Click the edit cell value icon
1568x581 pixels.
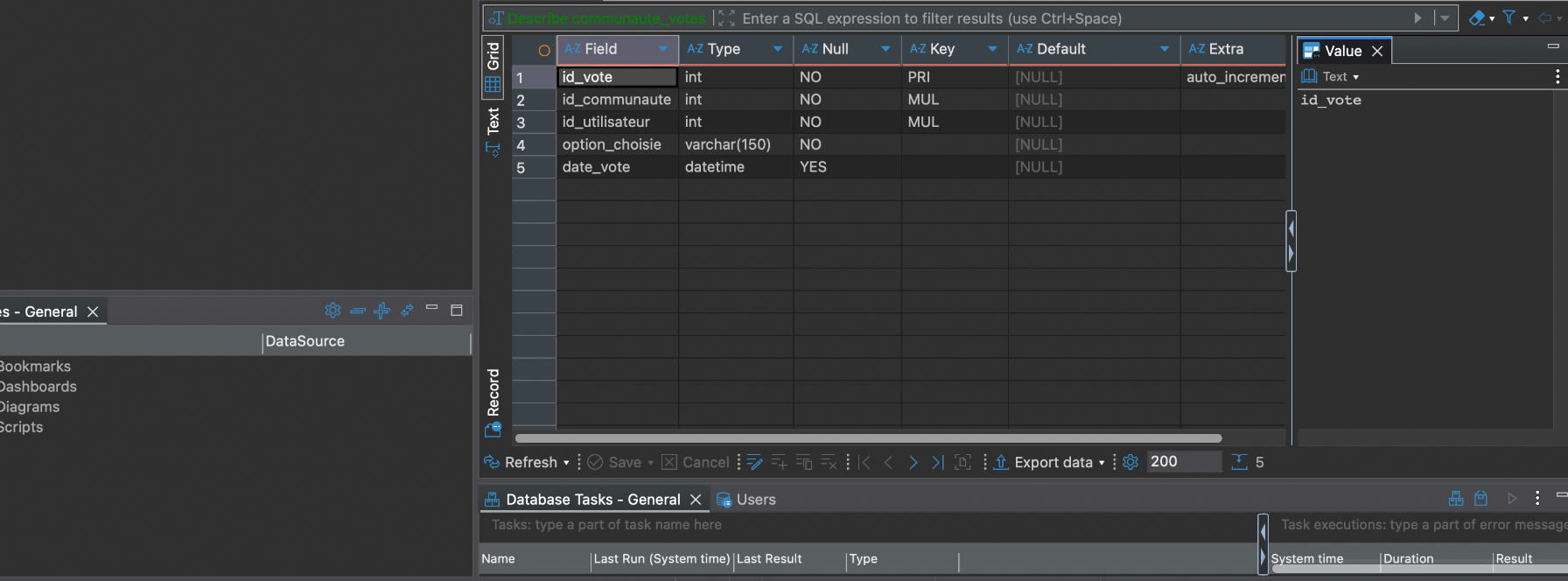pyautogui.click(x=754, y=462)
